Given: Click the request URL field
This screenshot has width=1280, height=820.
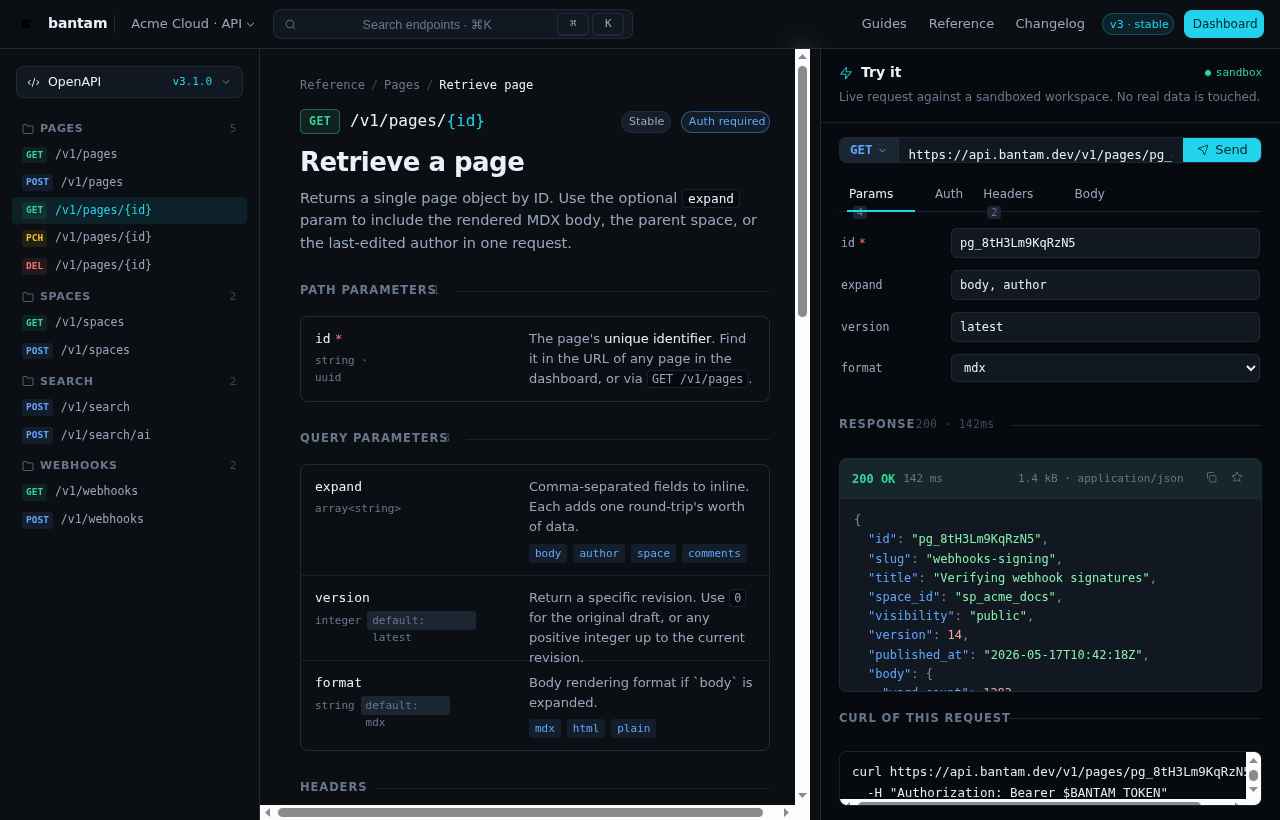Looking at the screenshot, I should coord(1040,152).
